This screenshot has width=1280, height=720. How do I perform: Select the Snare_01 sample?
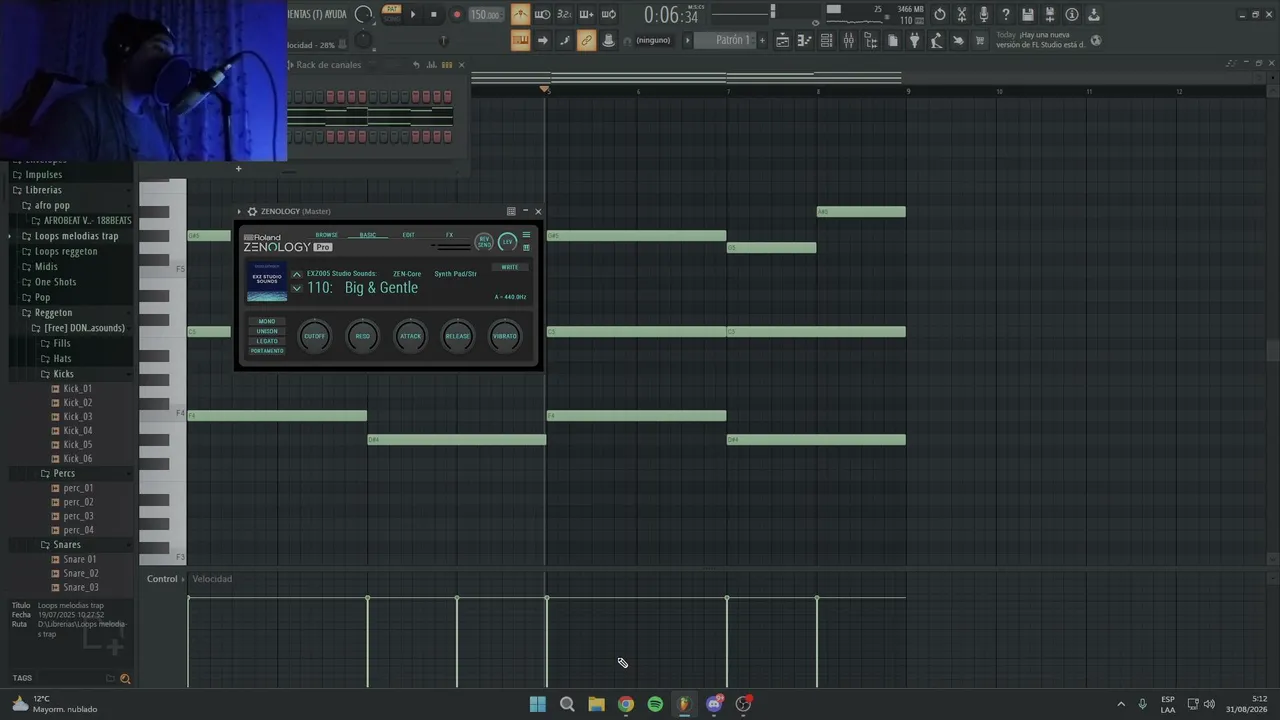[x=80, y=560]
